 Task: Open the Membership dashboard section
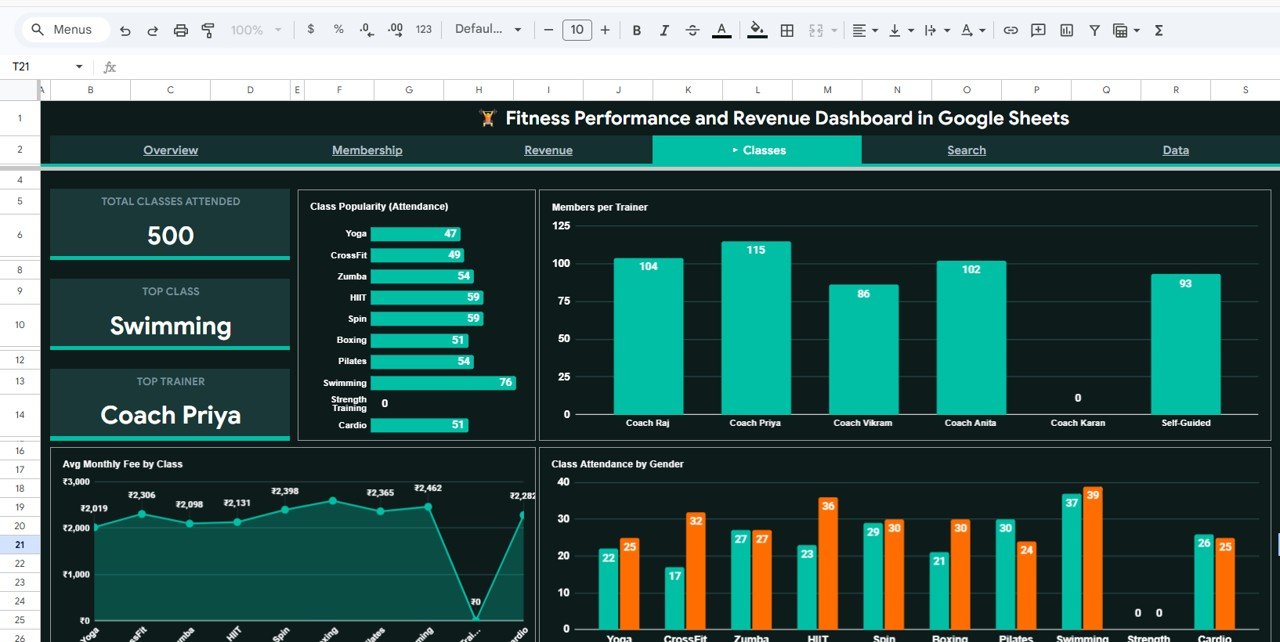pos(367,150)
